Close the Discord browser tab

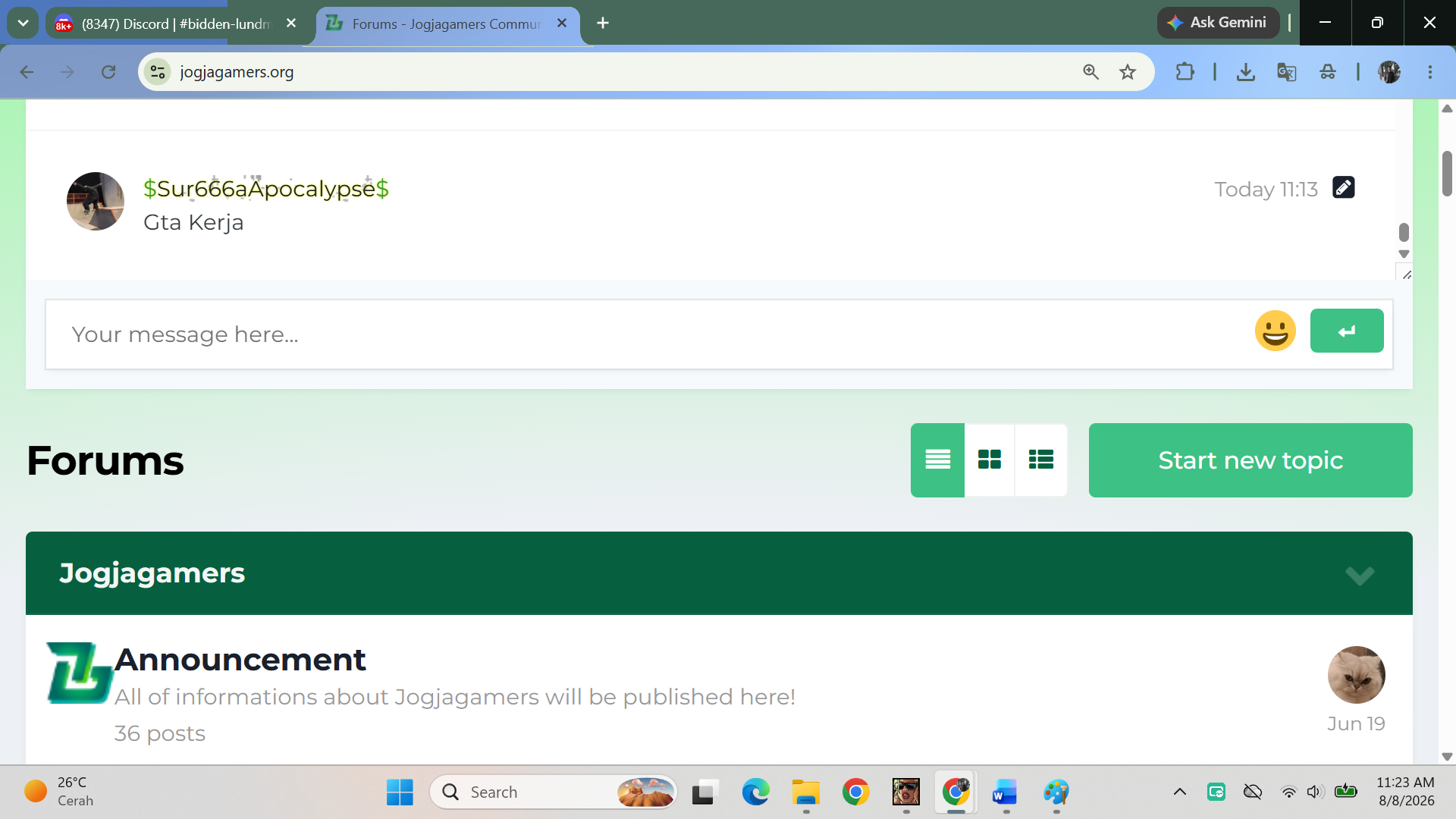tap(291, 24)
